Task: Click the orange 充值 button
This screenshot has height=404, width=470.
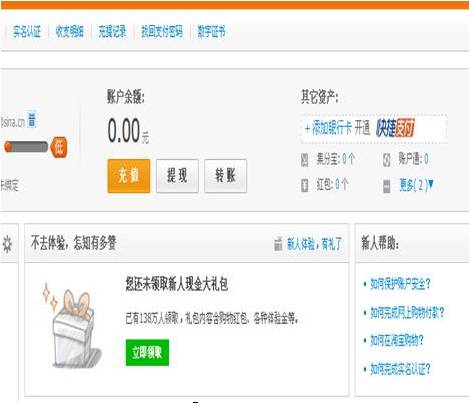Action: pos(129,176)
